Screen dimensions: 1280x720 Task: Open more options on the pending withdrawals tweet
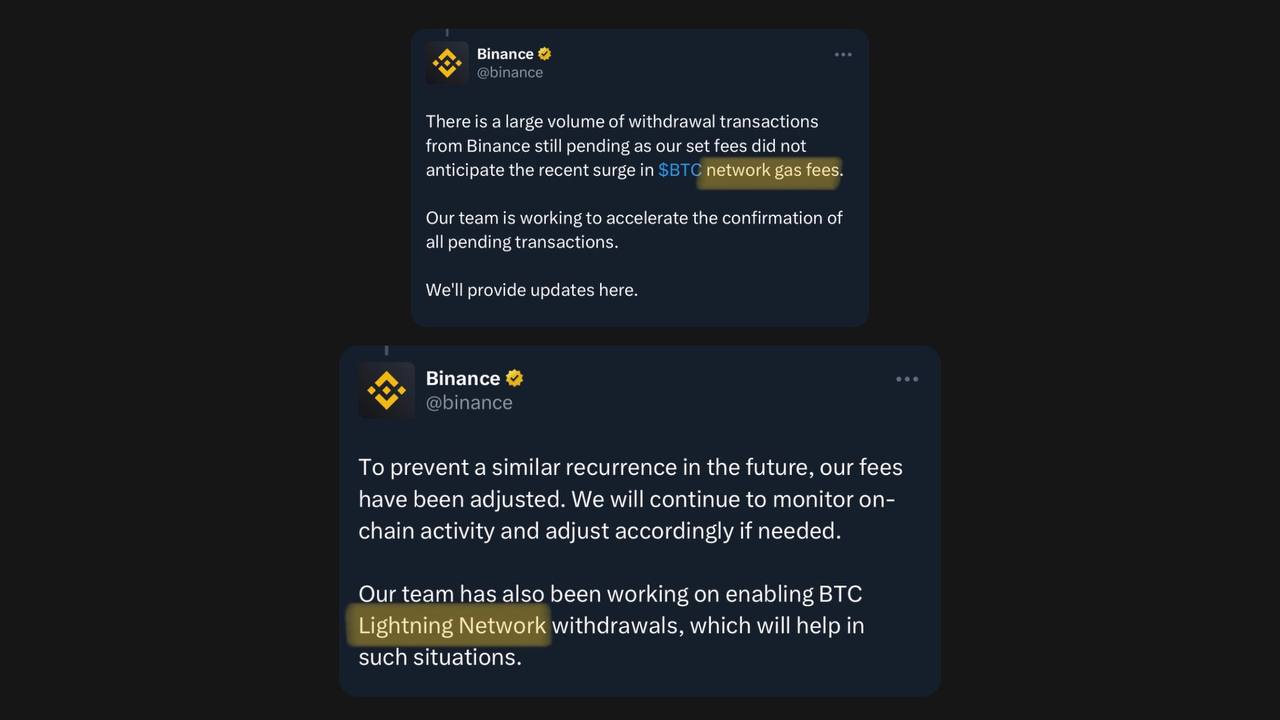843,55
